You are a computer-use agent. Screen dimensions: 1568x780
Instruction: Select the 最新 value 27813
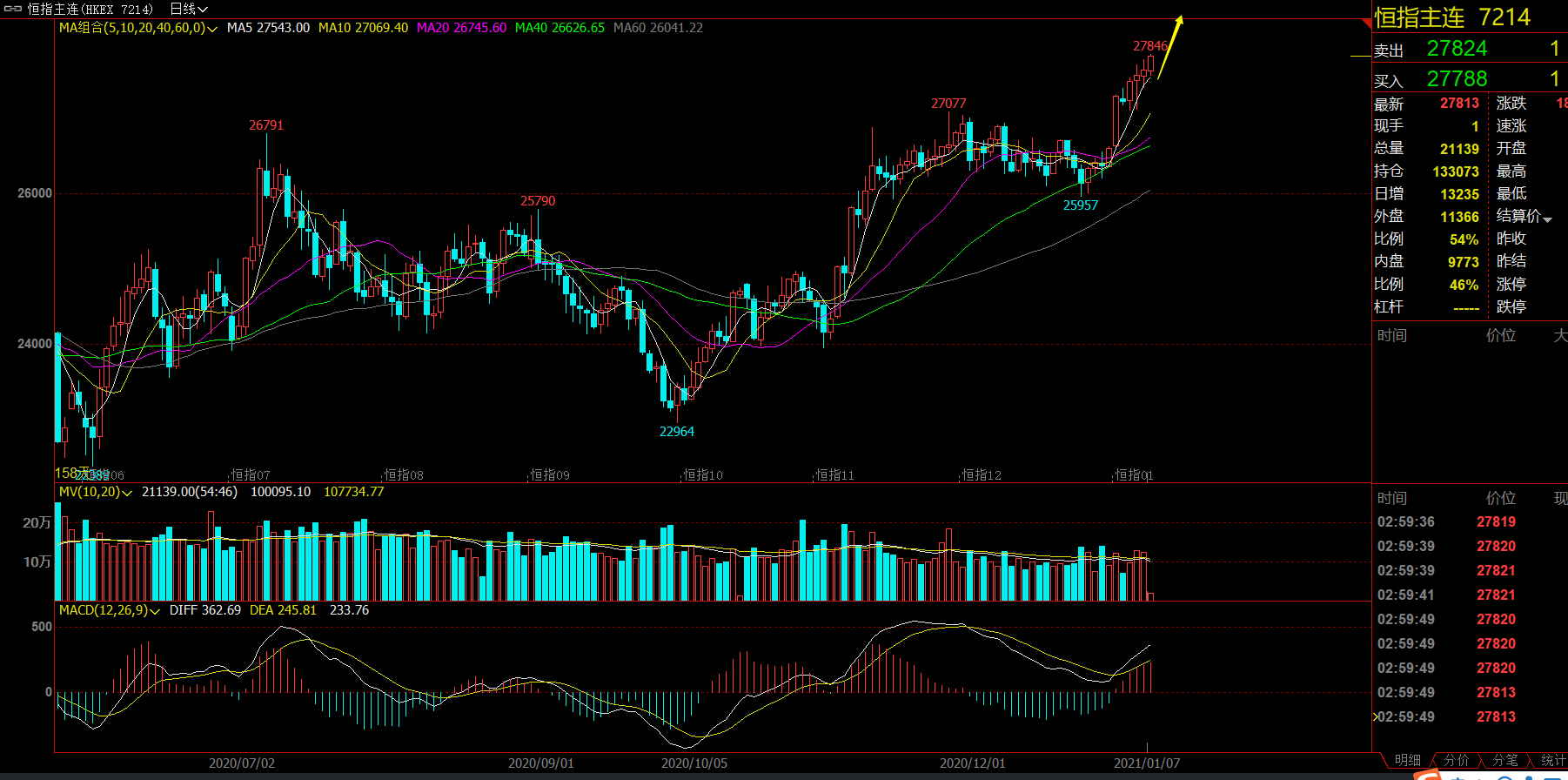1459,104
